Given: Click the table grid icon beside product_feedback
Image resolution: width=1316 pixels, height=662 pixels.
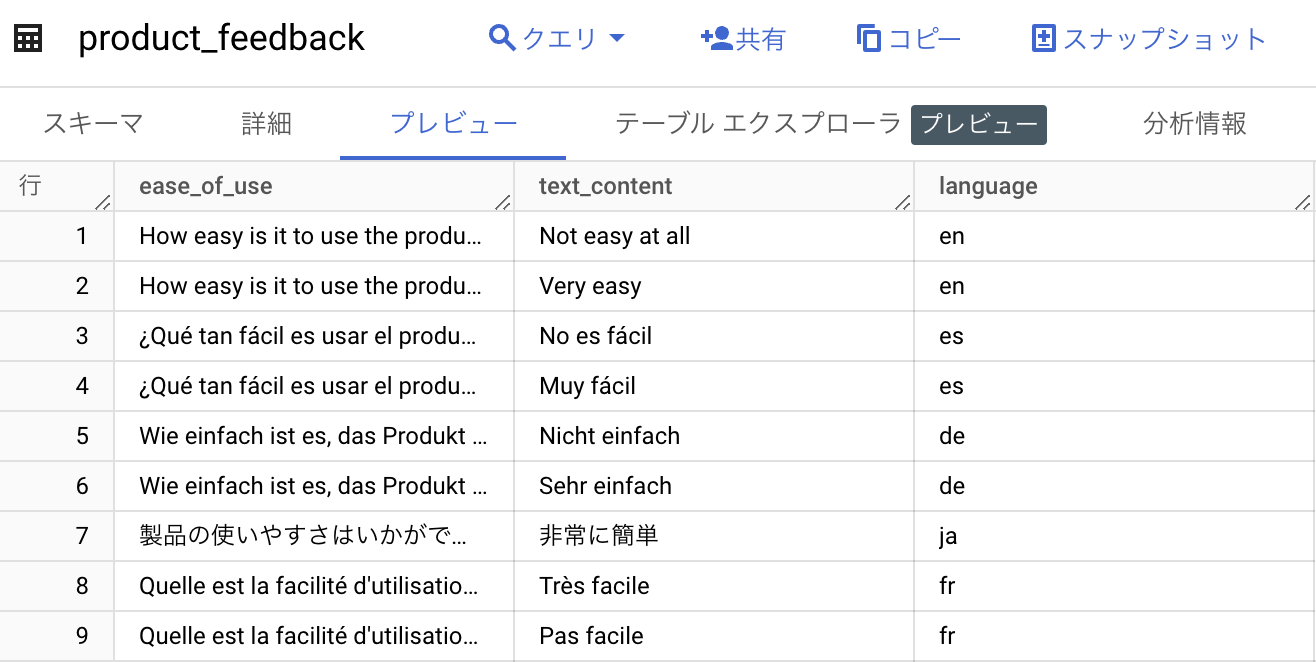Looking at the screenshot, I should (x=28, y=39).
